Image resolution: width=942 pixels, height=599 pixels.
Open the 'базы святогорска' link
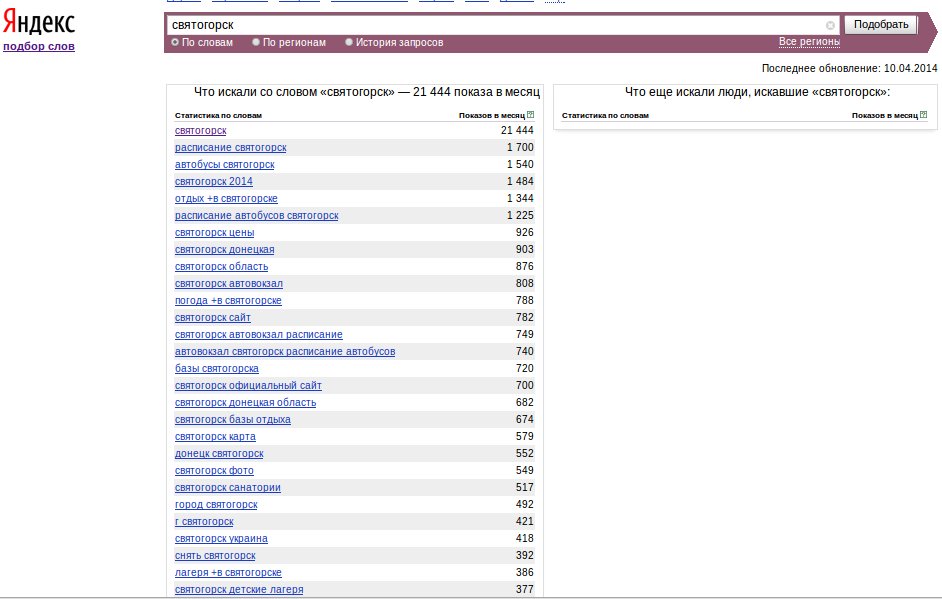point(217,368)
